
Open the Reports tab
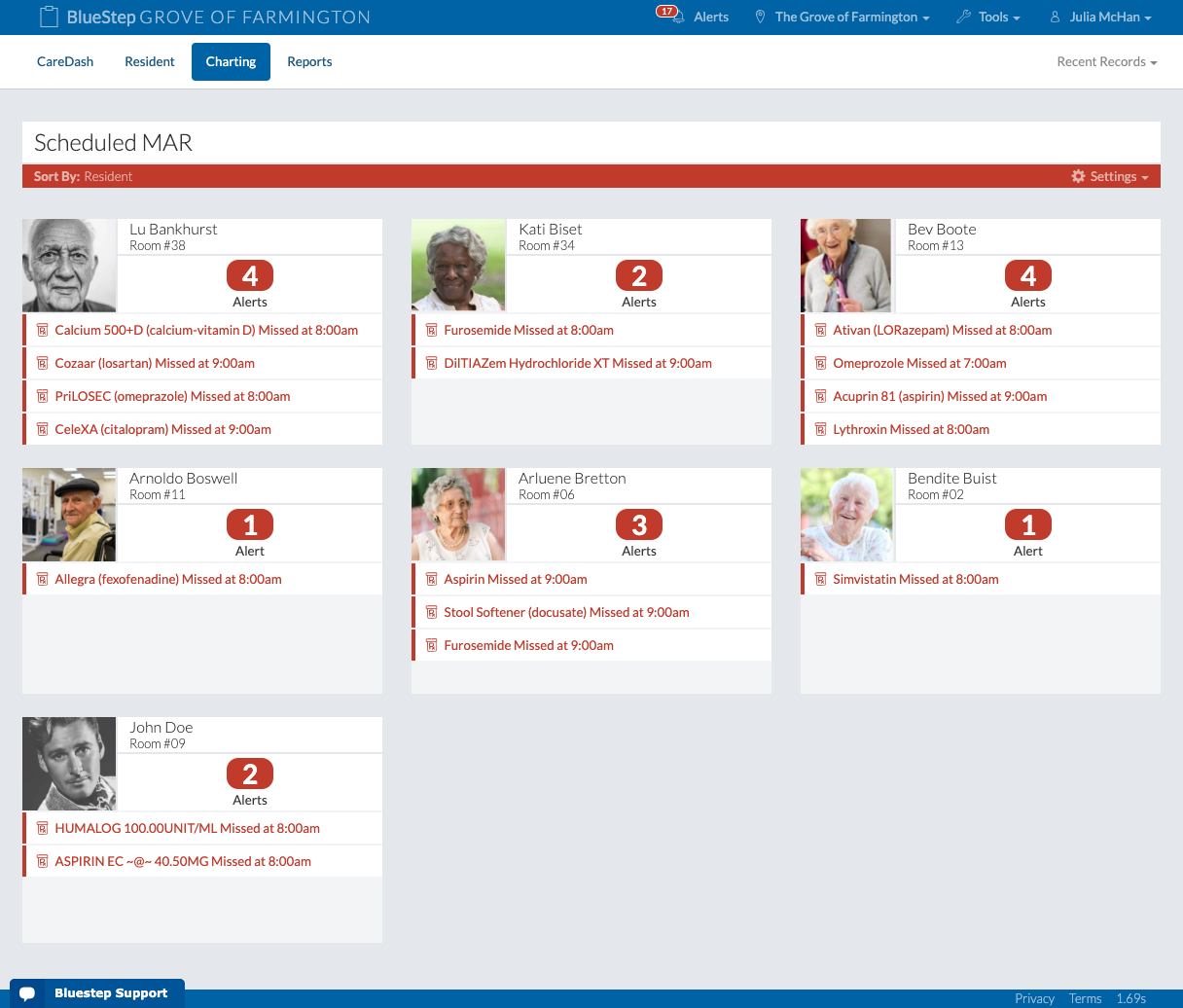(x=309, y=61)
